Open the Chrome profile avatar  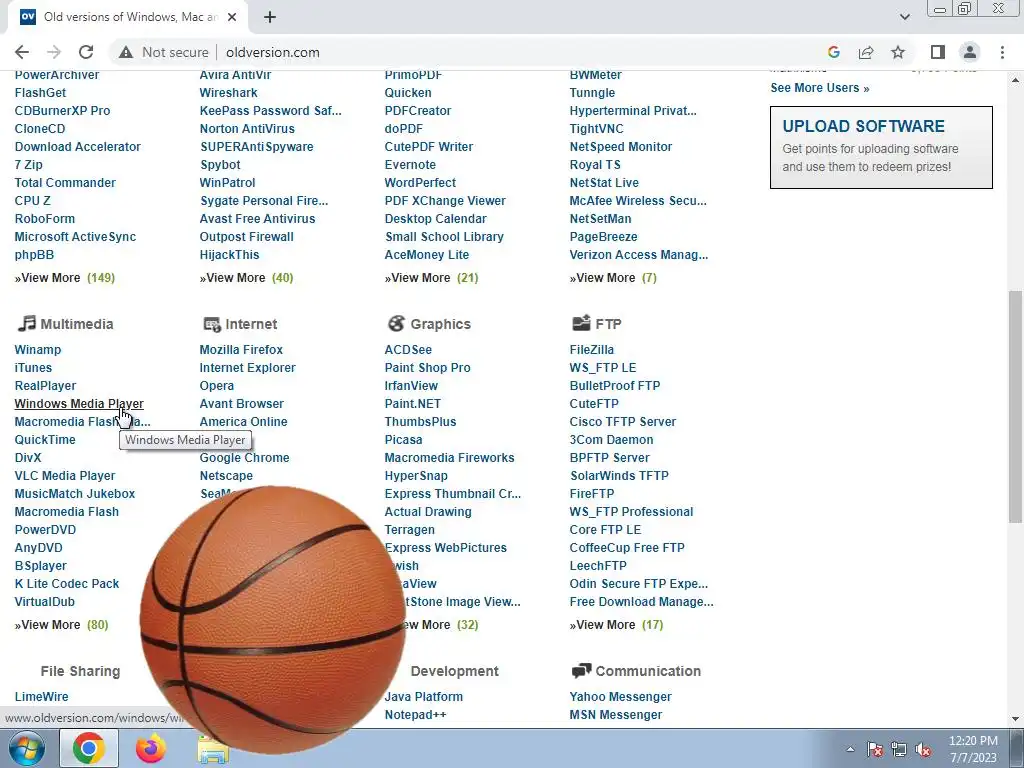click(970, 52)
